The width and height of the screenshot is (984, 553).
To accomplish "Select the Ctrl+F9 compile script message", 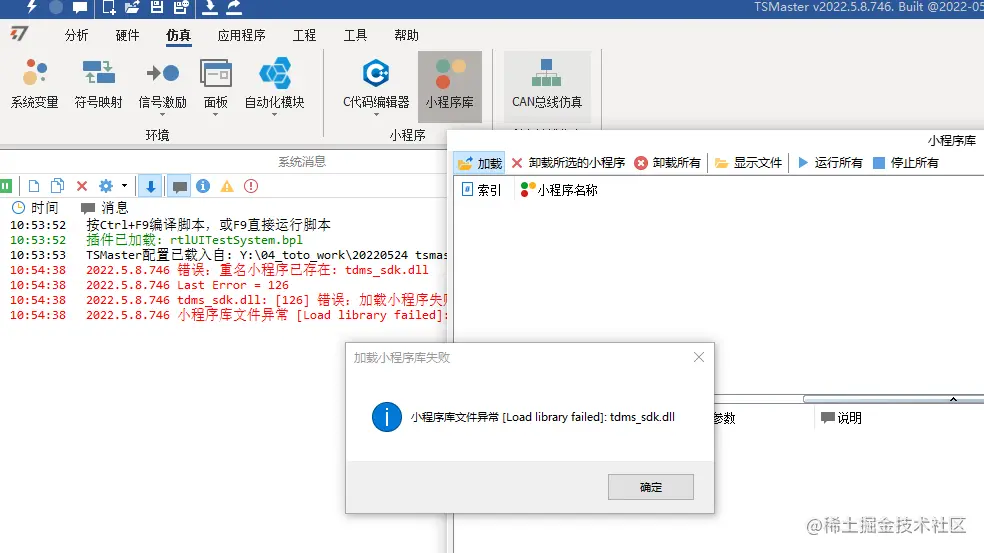I will point(208,225).
